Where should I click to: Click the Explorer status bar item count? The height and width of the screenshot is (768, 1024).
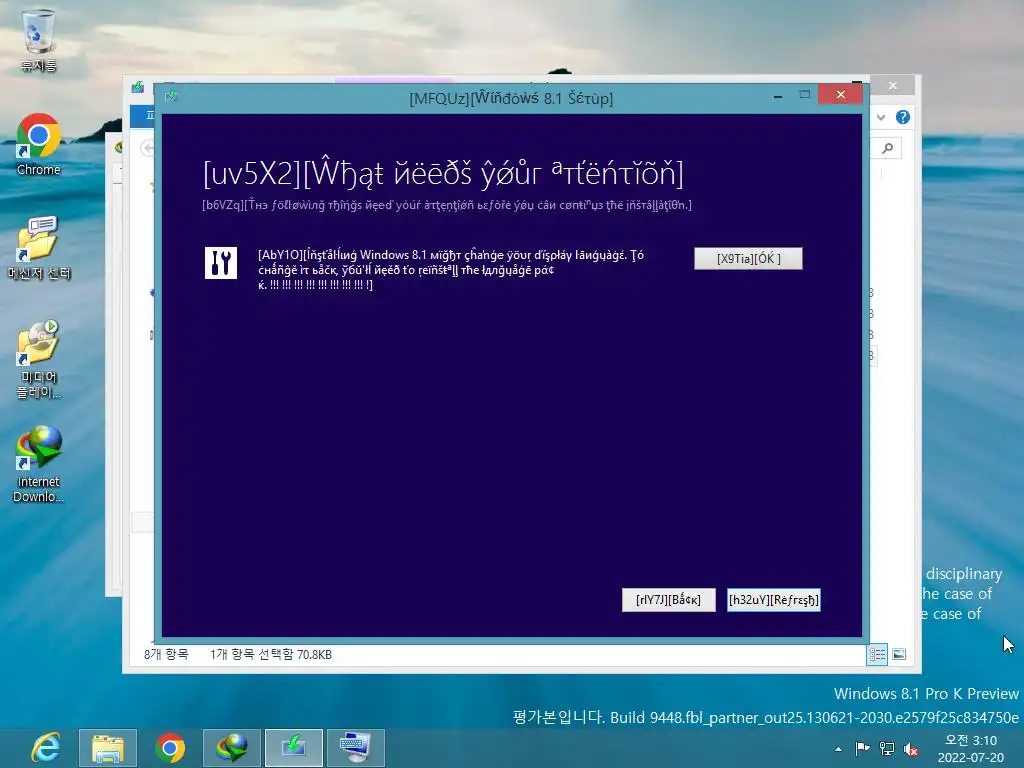tap(166, 654)
